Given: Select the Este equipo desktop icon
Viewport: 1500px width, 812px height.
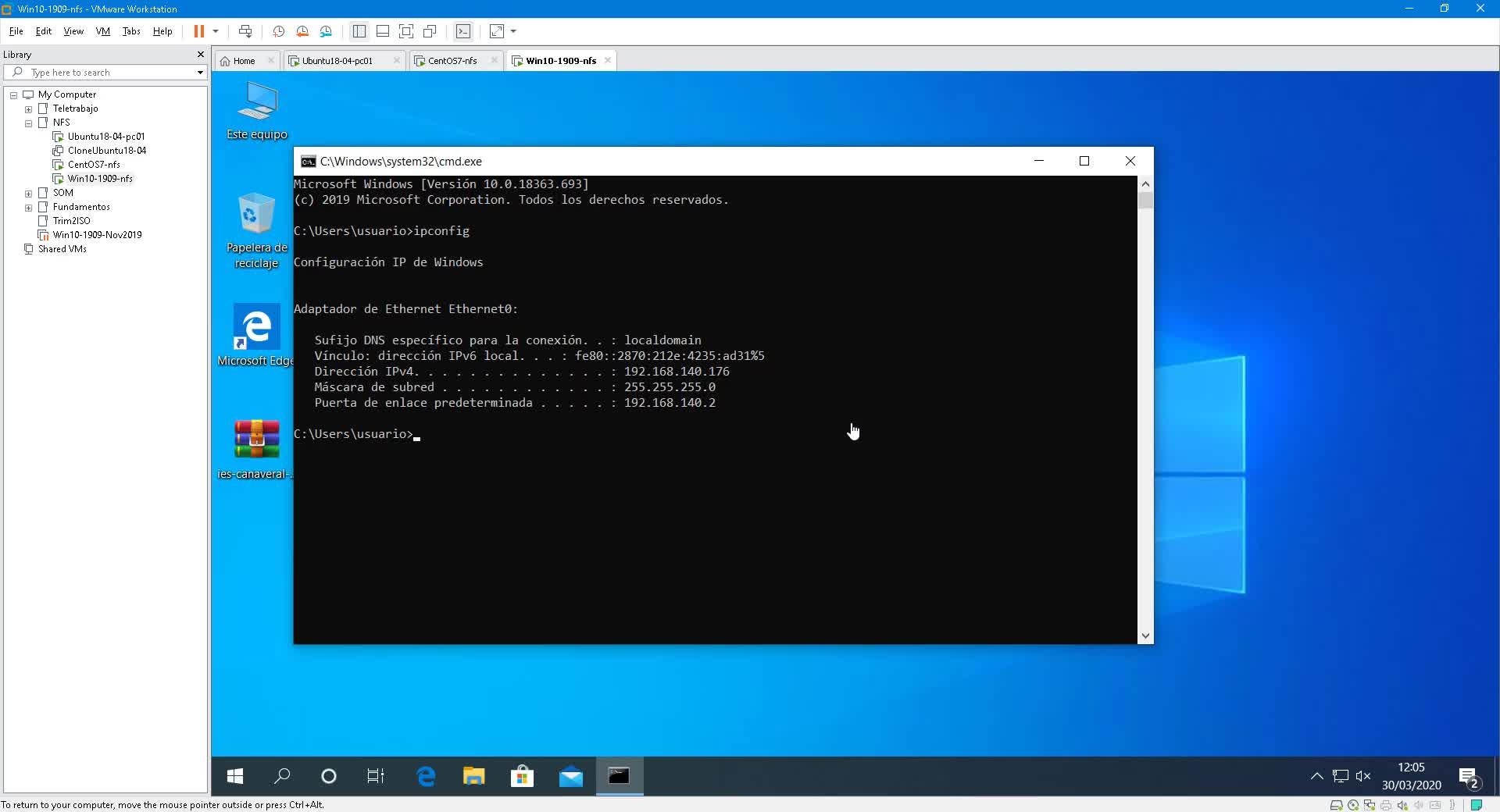Looking at the screenshot, I should pyautogui.click(x=257, y=111).
